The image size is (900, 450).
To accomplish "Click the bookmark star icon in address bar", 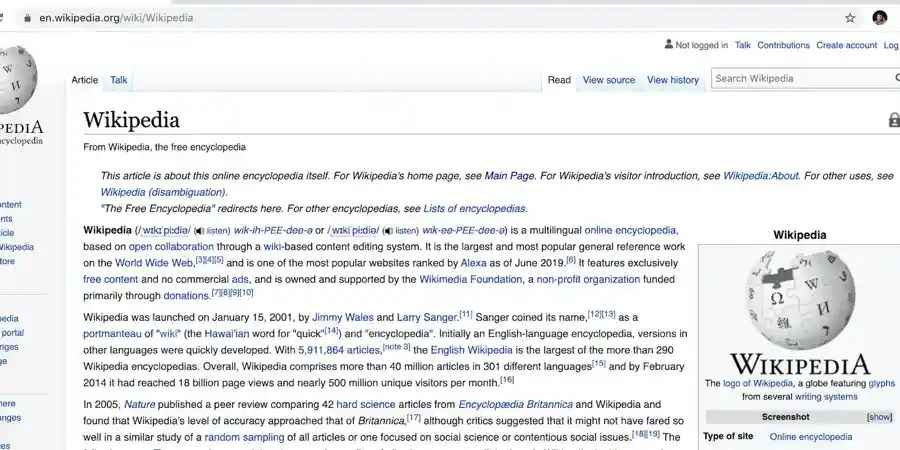I will pos(850,18).
